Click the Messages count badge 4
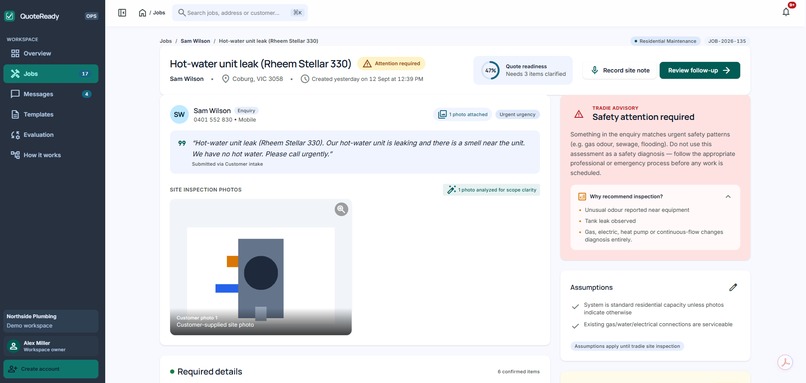 tap(87, 94)
